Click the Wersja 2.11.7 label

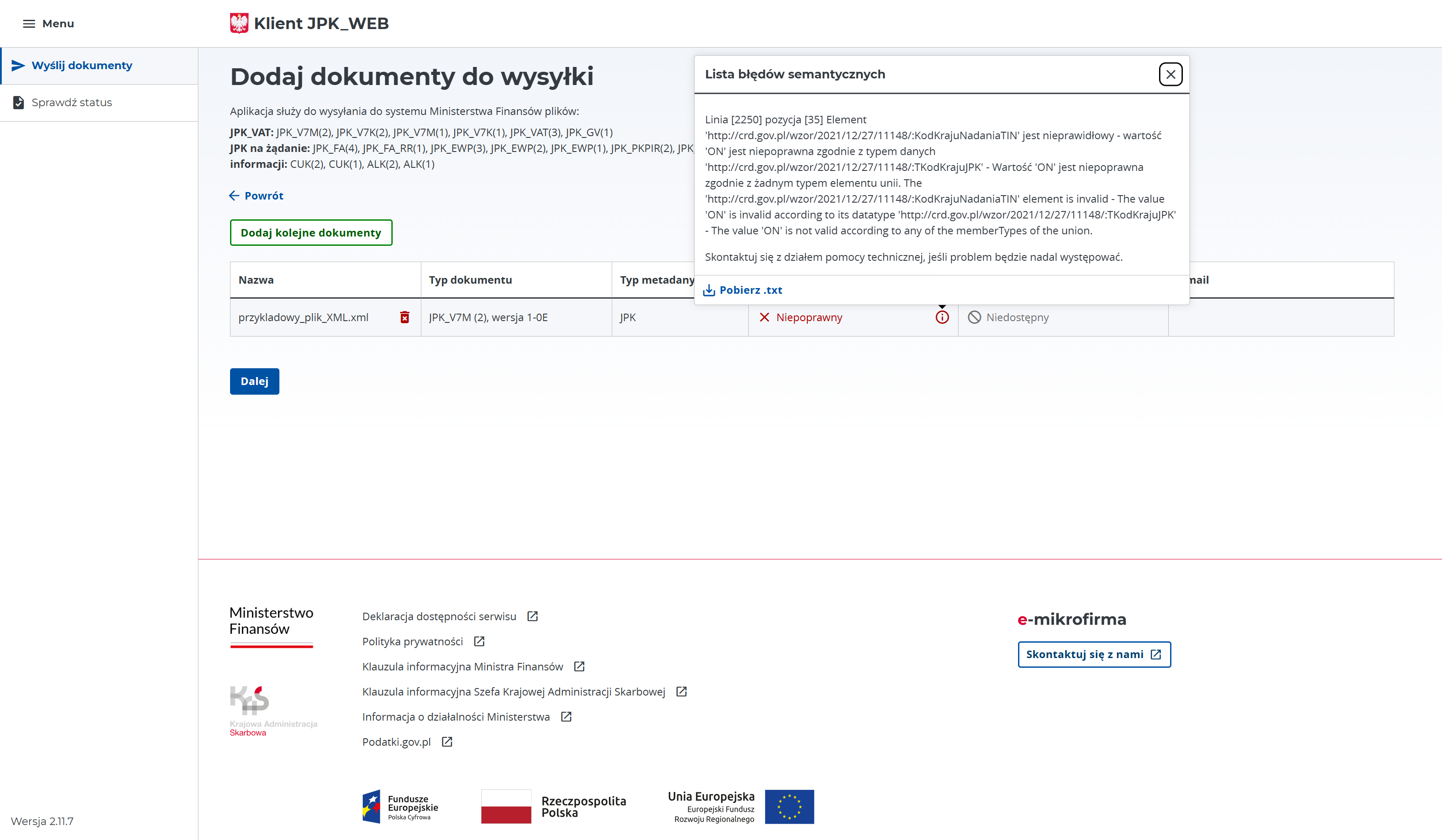tap(42, 821)
